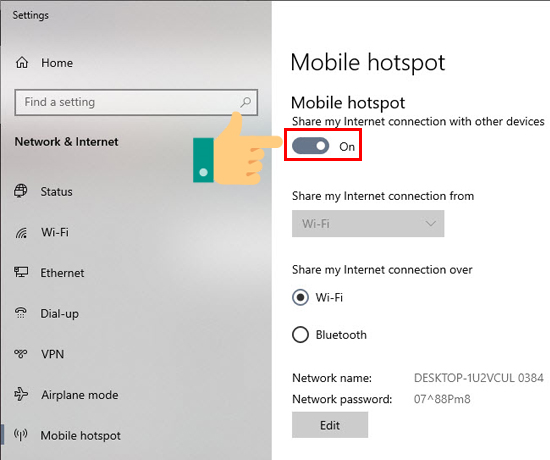Click the Status globe icon
550x460 pixels.
(21, 191)
